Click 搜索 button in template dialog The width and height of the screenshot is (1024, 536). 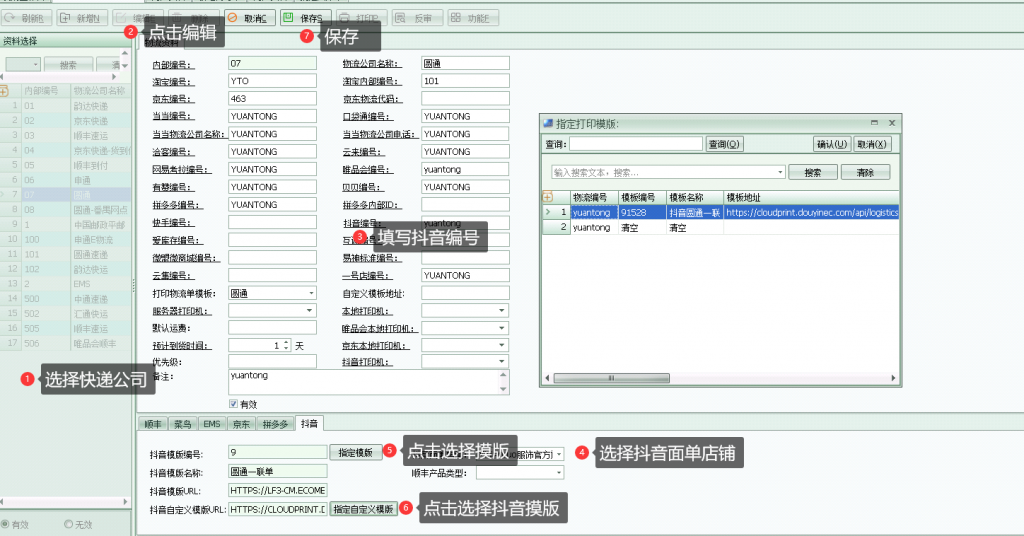(x=812, y=172)
